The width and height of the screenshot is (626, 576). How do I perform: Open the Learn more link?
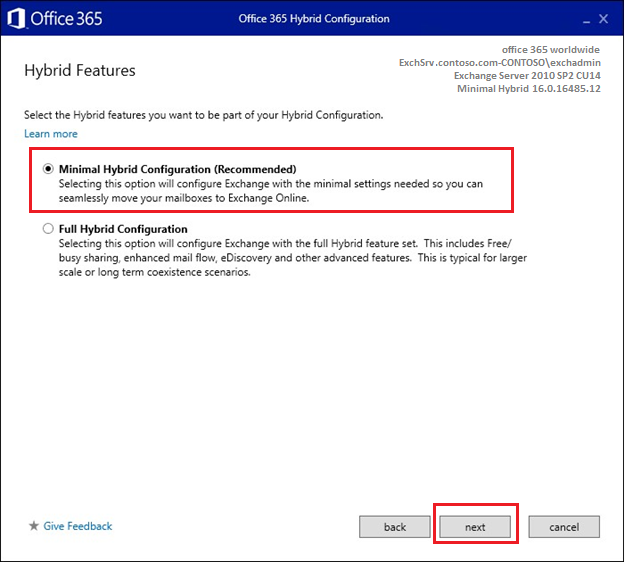coord(51,134)
